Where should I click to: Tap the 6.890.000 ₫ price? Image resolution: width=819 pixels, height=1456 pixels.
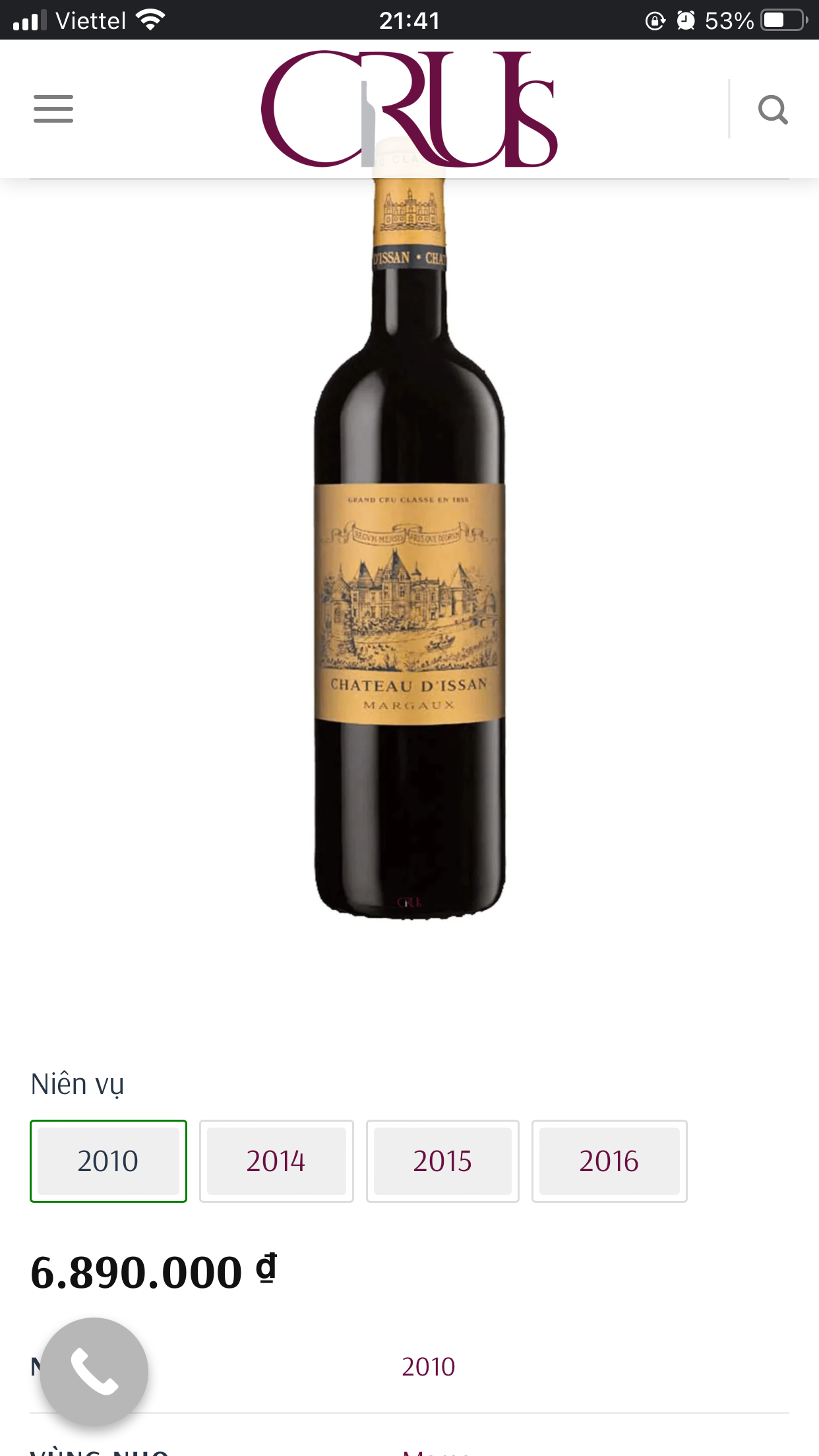coord(154,1272)
